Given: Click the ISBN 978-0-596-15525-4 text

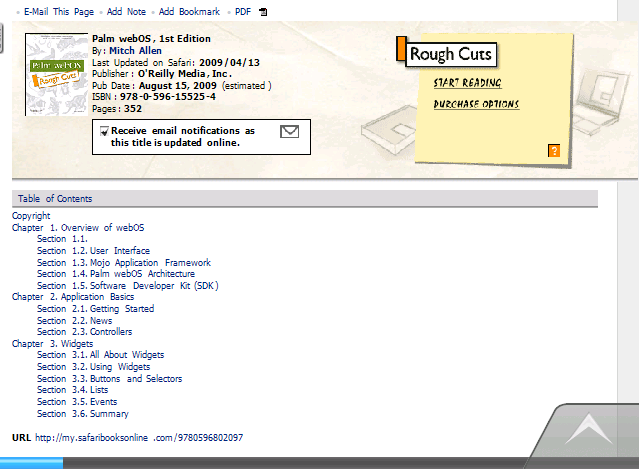Looking at the screenshot, I should pos(154,97).
